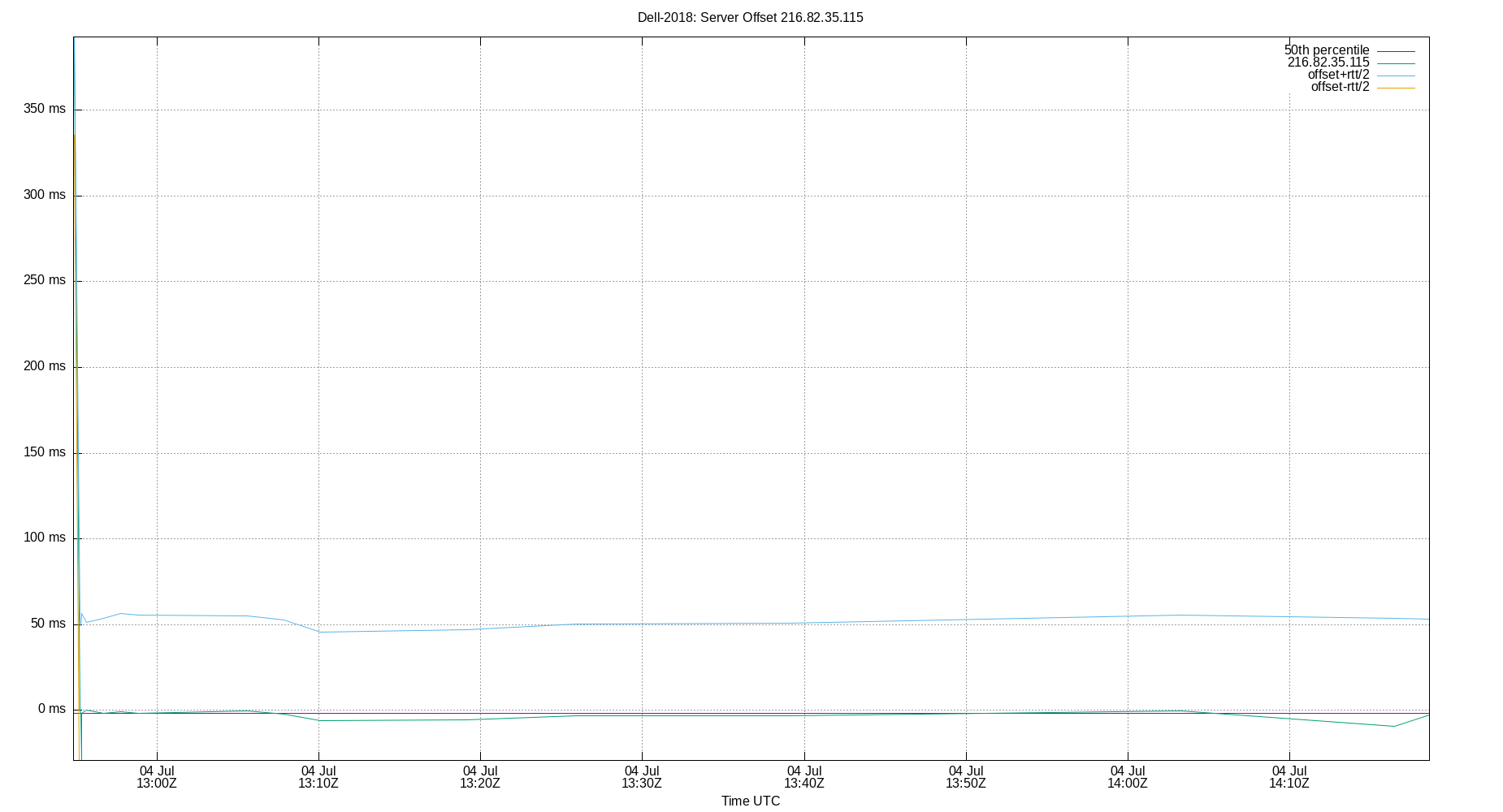This screenshot has width=1503, height=812.
Task: Click the "250 ms" y-axis label
Action: coord(45,280)
